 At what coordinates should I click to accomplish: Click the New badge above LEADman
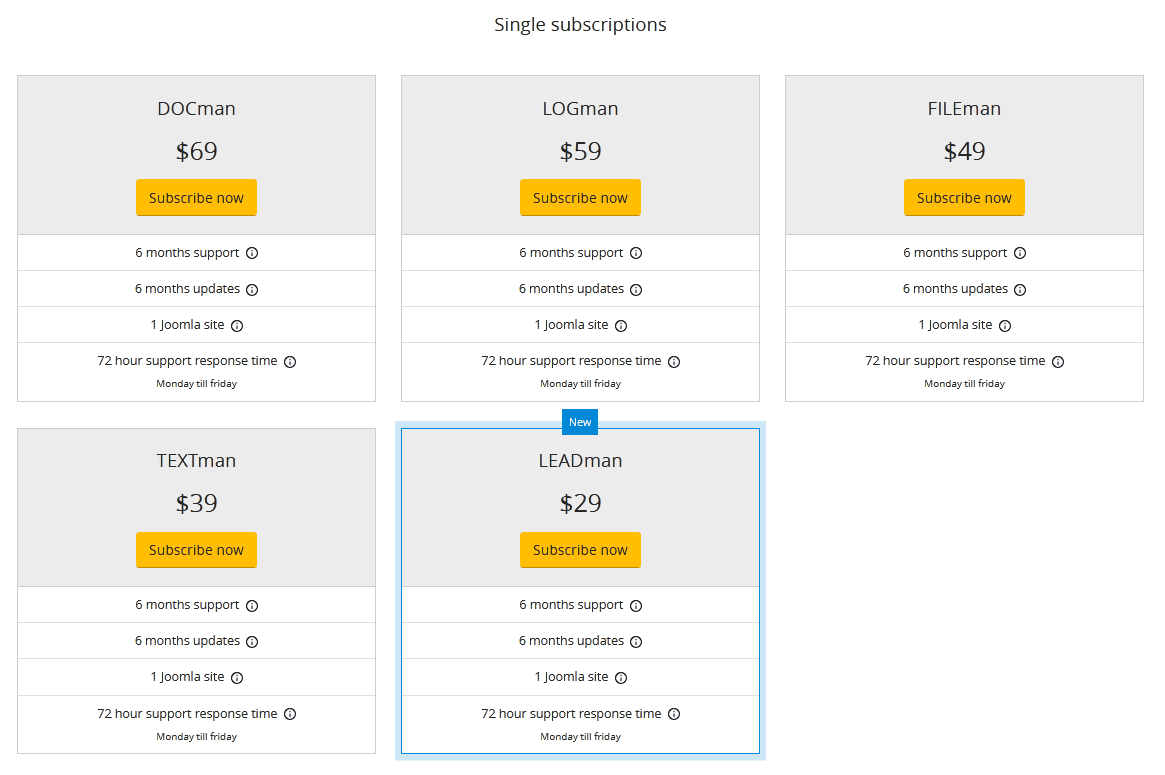pos(580,422)
